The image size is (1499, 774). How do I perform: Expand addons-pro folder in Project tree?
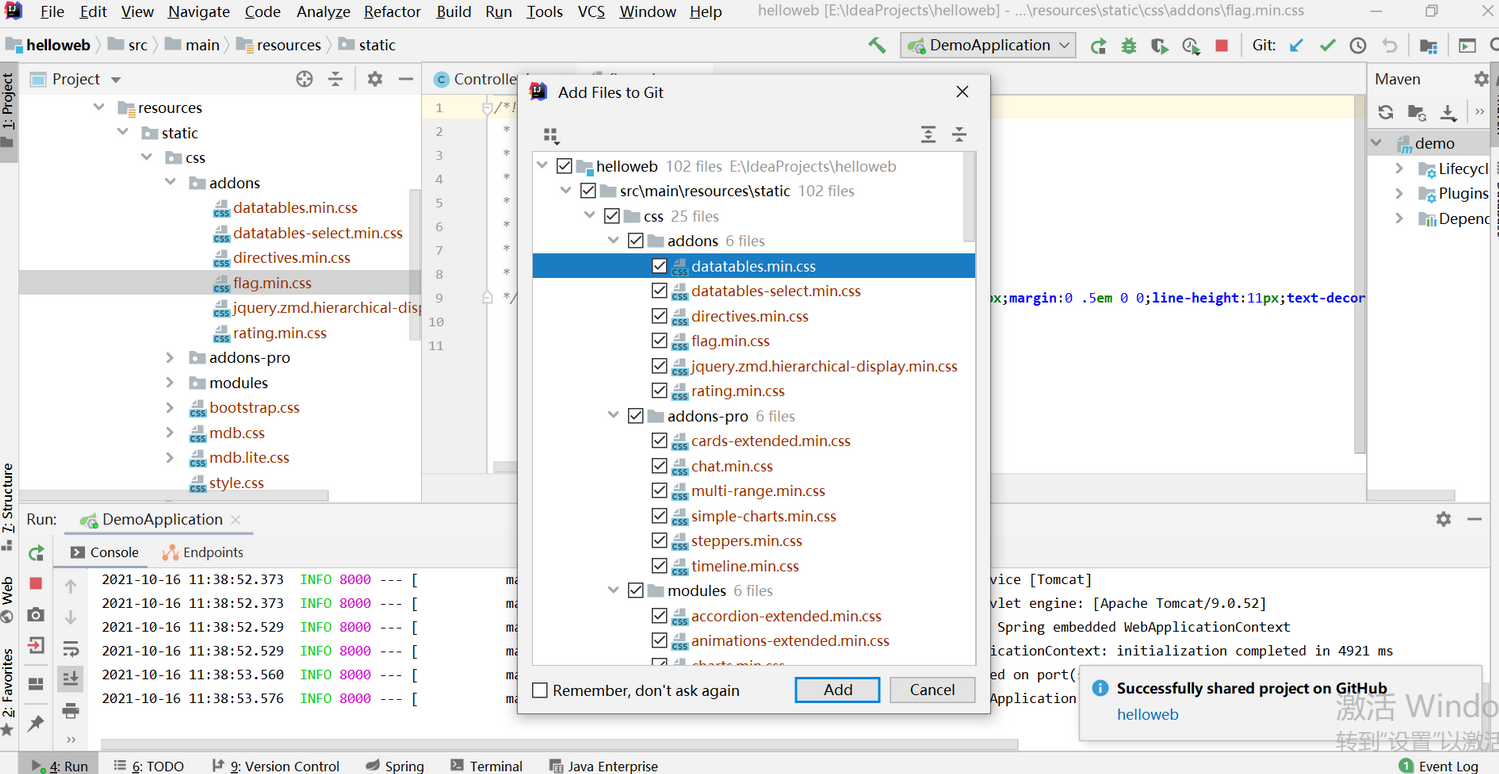(x=171, y=358)
